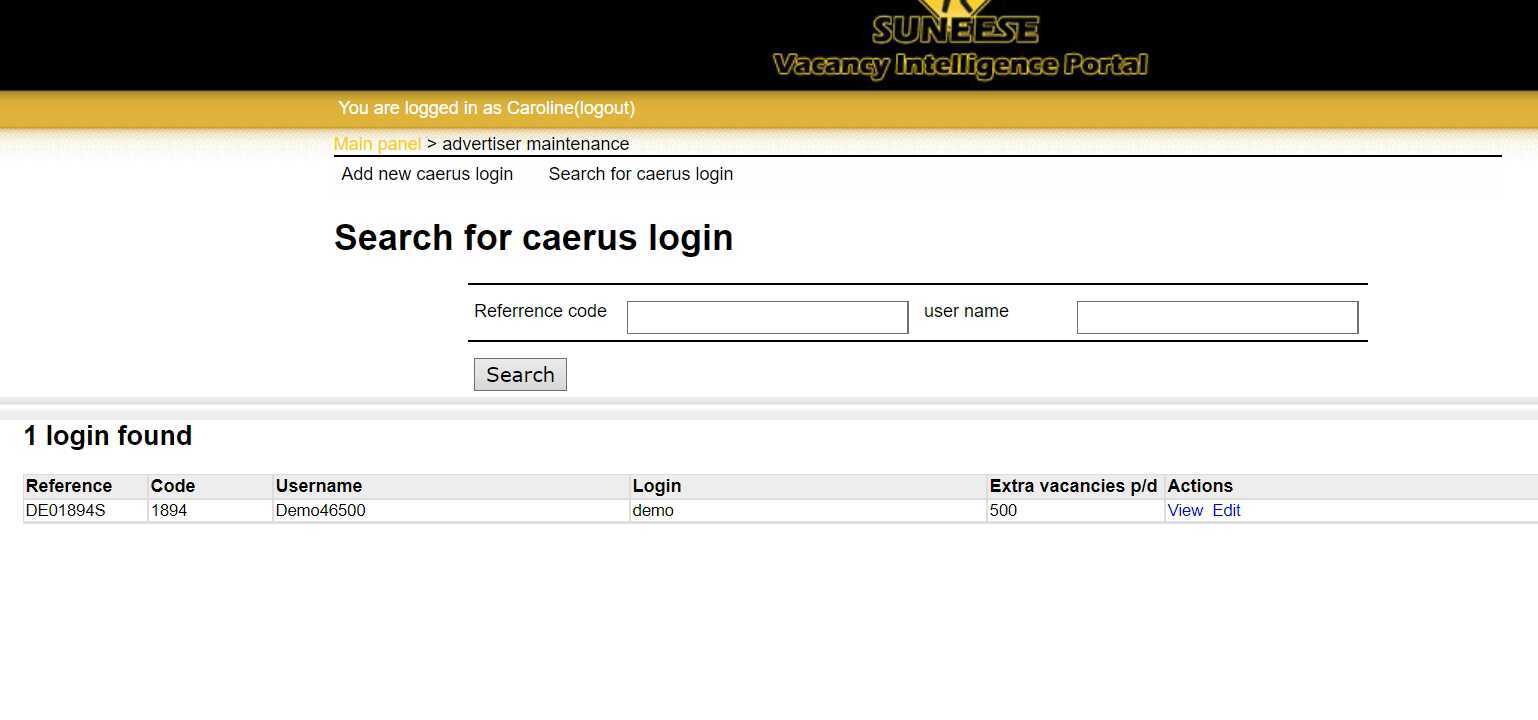Viewport: 1538px width, 720px height.
Task: Click the View link for DE01894S
Action: pyautogui.click(x=1185, y=510)
